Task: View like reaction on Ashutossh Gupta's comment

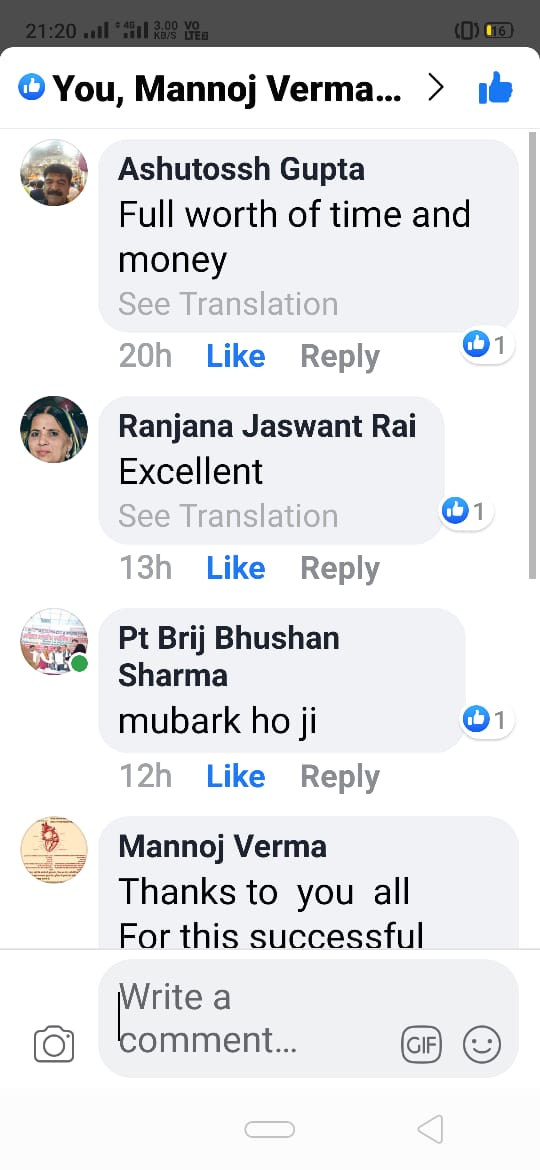Action: [x=486, y=345]
